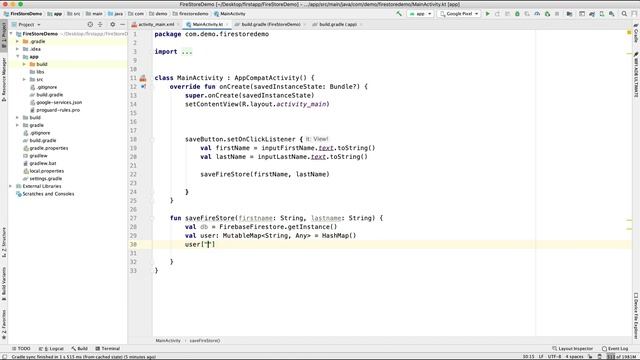This screenshot has height=360, width=640.
Task: Click the FireStoreDemo navigation bar breadcrumb
Action: point(23,13)
